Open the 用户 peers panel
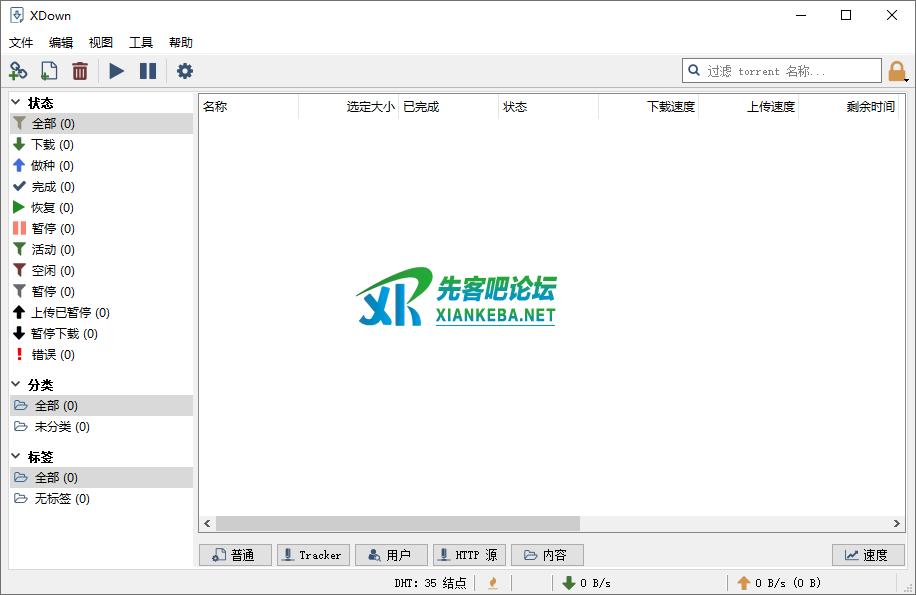 pyautogui.click(x=391, y=555)
